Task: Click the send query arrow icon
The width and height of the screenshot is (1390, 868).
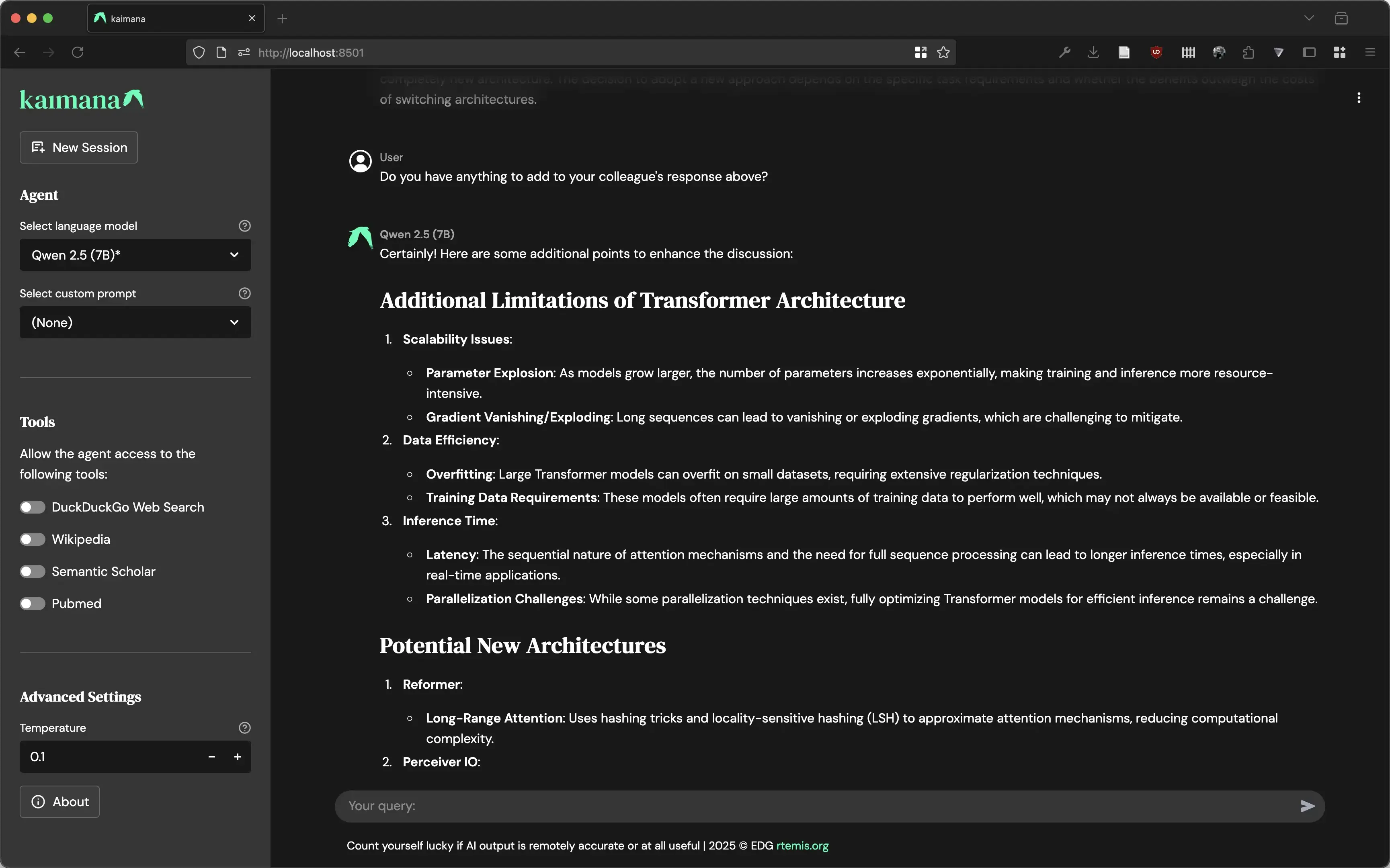Action: coord(1307,806)
